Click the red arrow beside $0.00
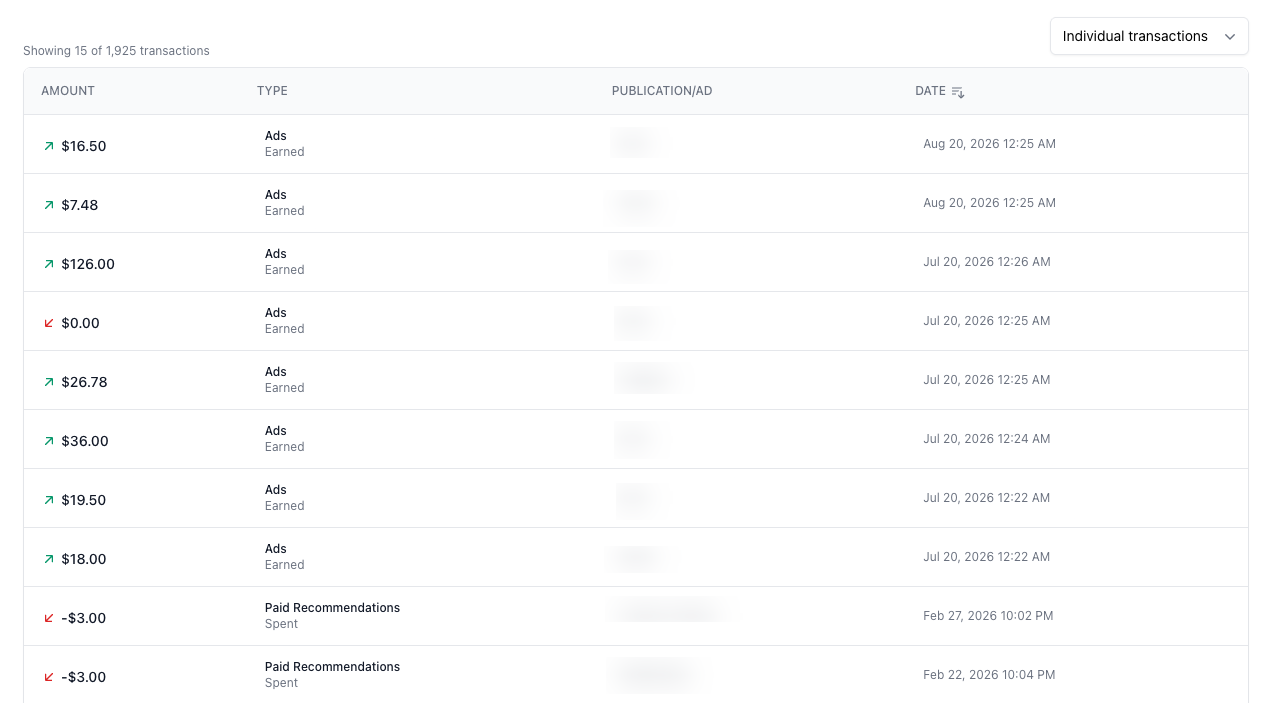This screenshot has width=1271, height=703. [49, 323]
